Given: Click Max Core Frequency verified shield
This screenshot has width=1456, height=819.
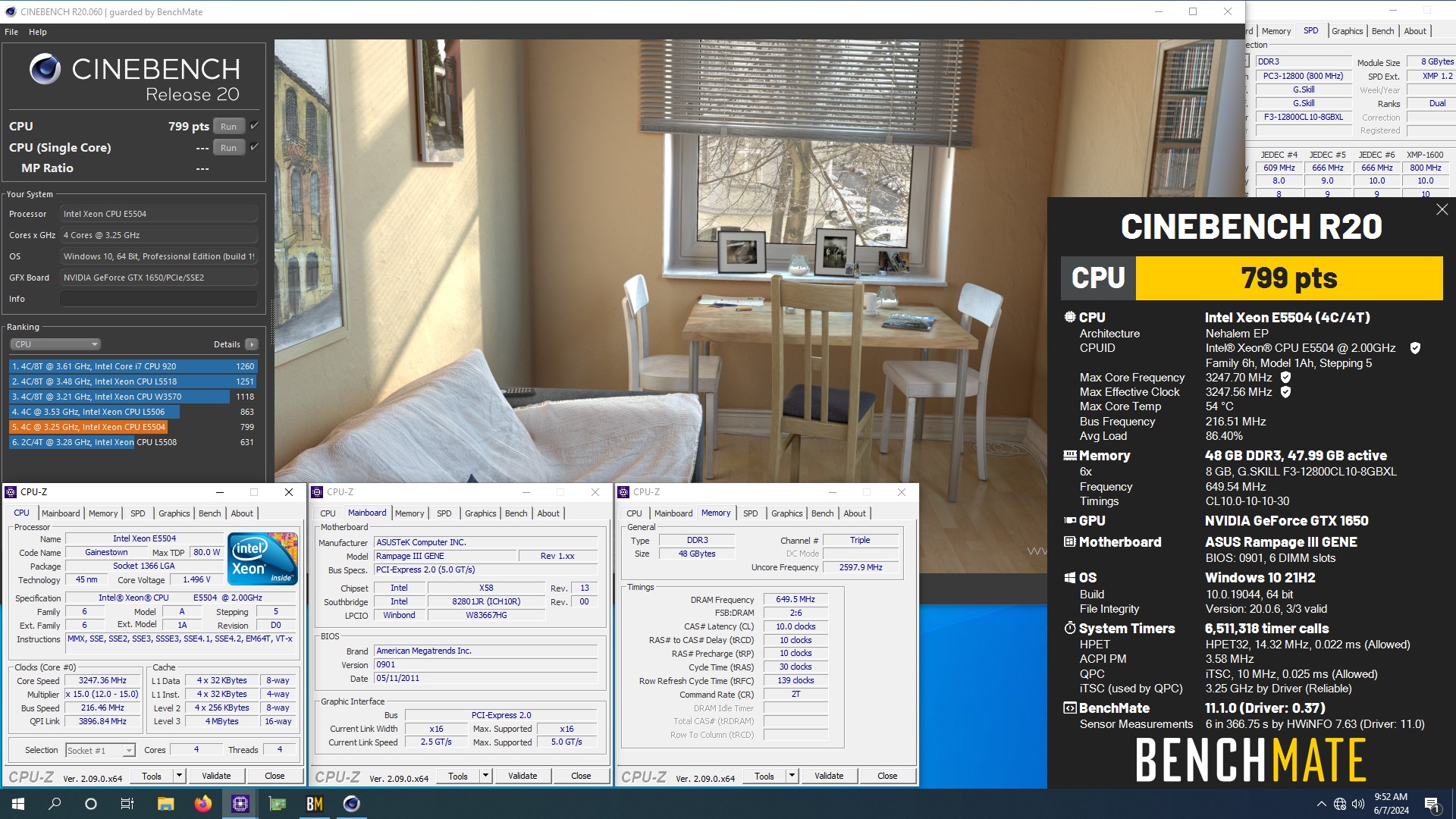Looking at the screenshot, I should [1285, 377].
